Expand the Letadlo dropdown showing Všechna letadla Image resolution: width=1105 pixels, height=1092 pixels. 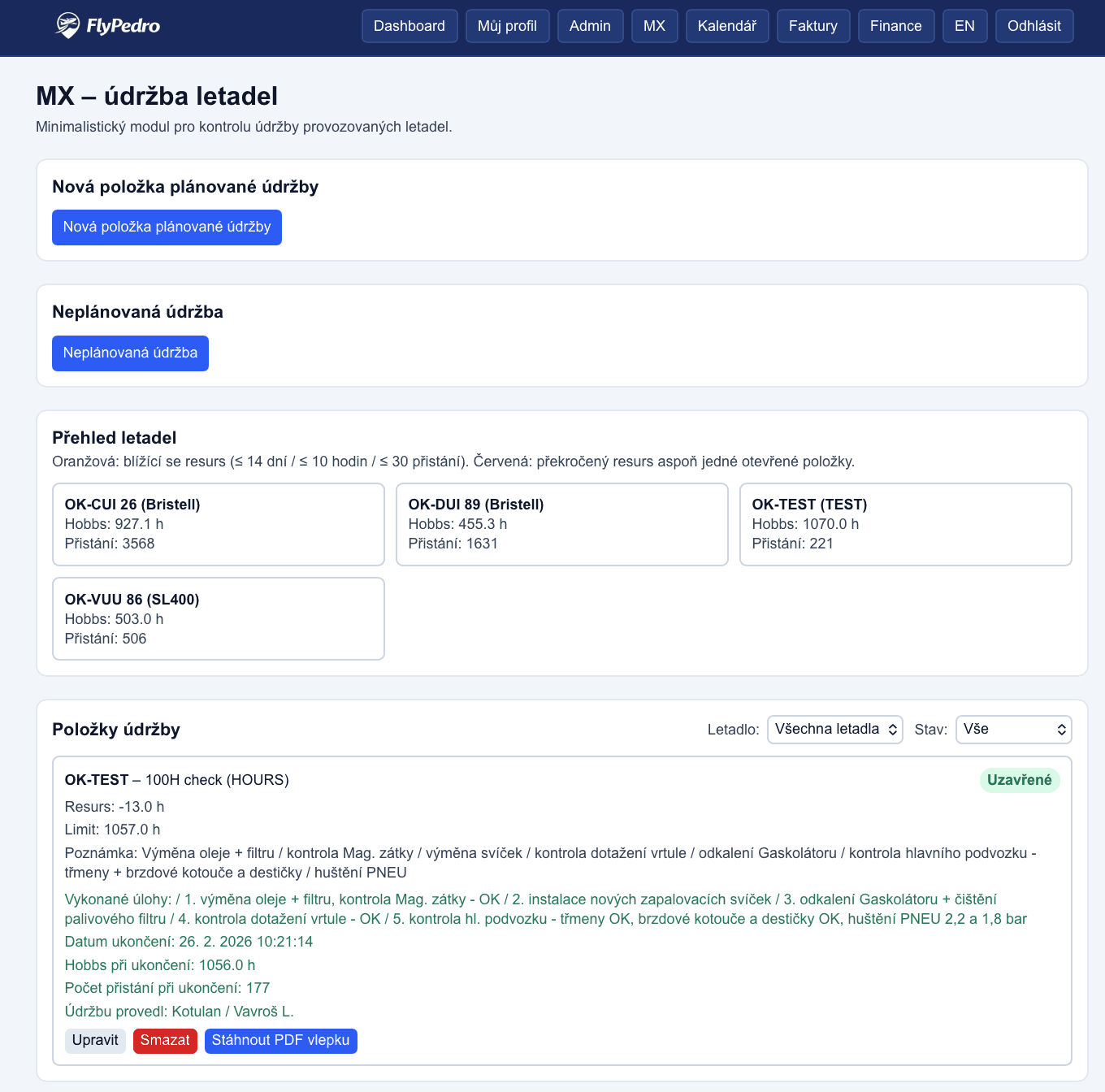834,730
